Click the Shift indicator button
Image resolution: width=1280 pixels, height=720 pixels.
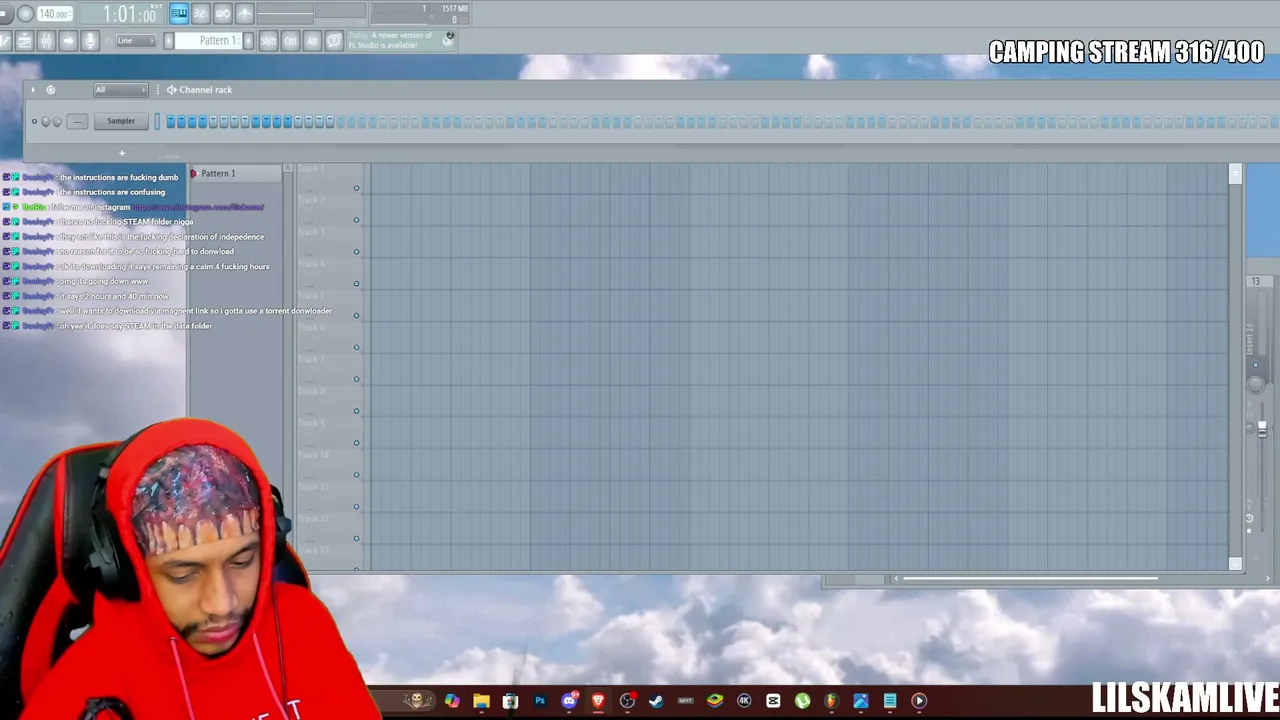coord(268,40)
